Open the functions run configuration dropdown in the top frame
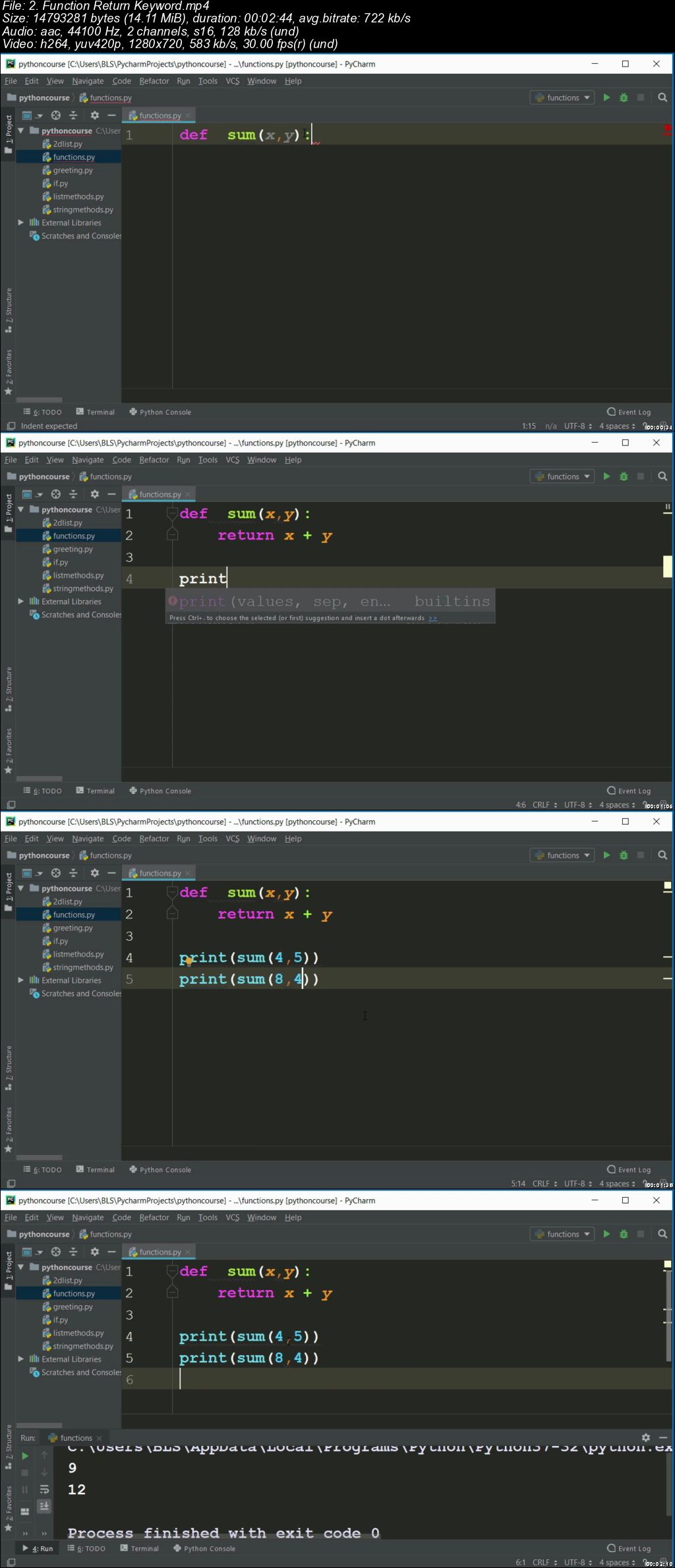 [562, 98]
